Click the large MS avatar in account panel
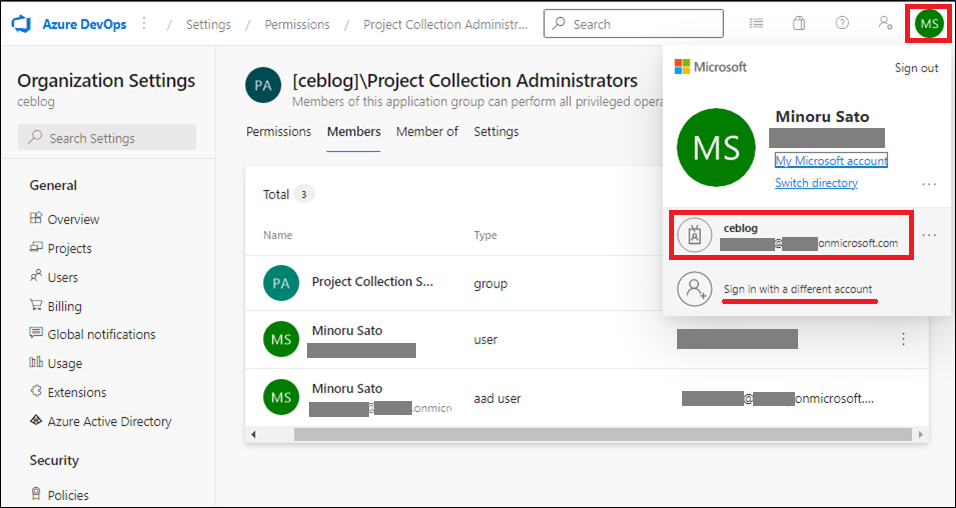The height and width of the screenshot is (508, 956). (x=716, y=147)
